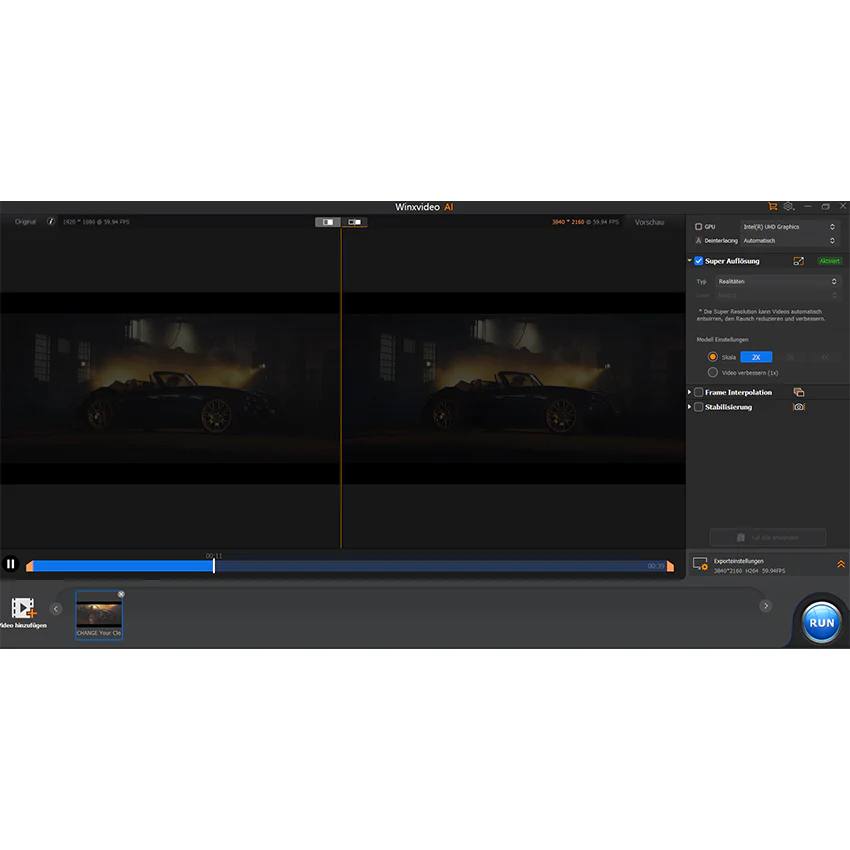Choose the greyed 4X scale button

tap(825, 357)
